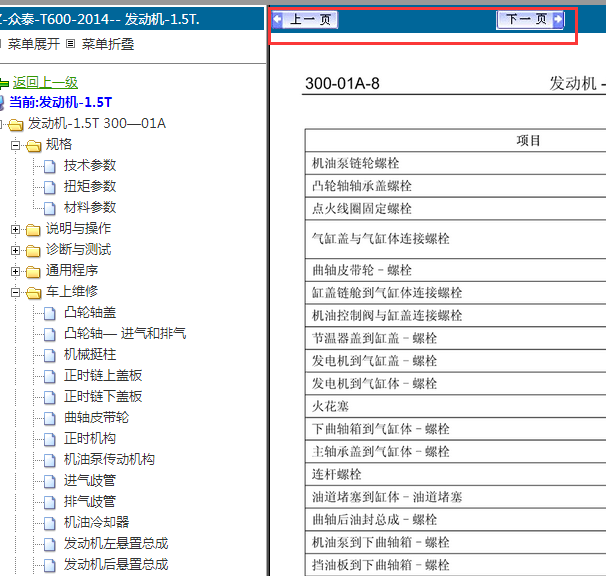This screenshot has height=576, width=606.
Task: Click the 诊断与测试 folder icon
Action: (x=33, y=251)
